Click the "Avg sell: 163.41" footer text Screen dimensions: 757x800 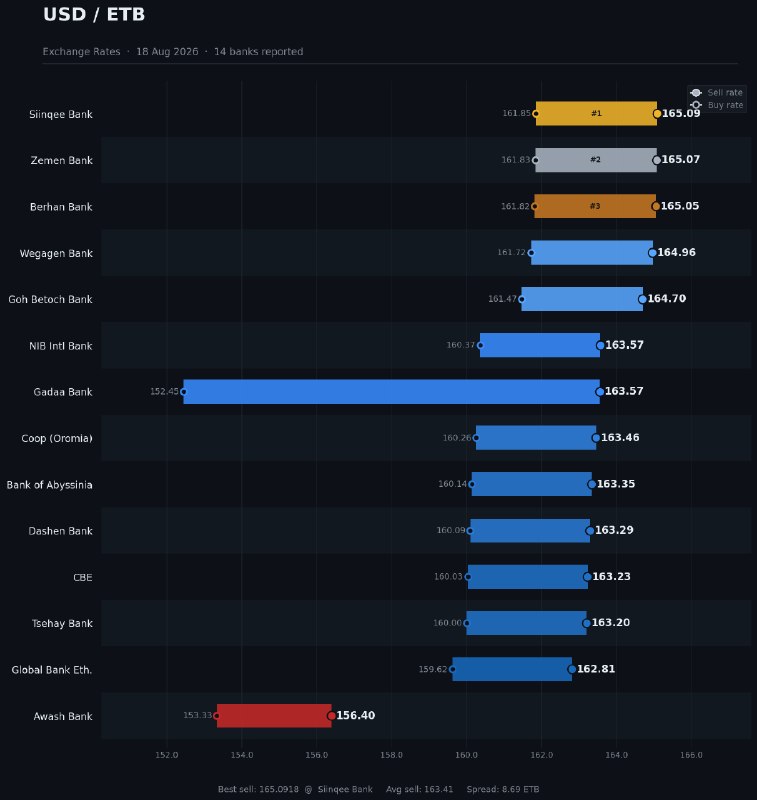pos(419,789)
